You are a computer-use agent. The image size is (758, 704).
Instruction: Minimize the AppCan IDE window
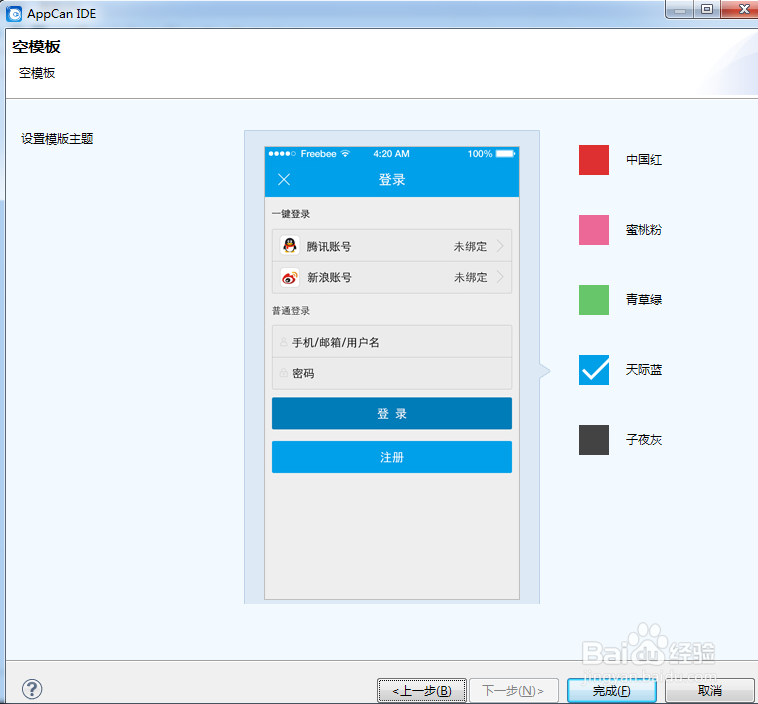680,9
